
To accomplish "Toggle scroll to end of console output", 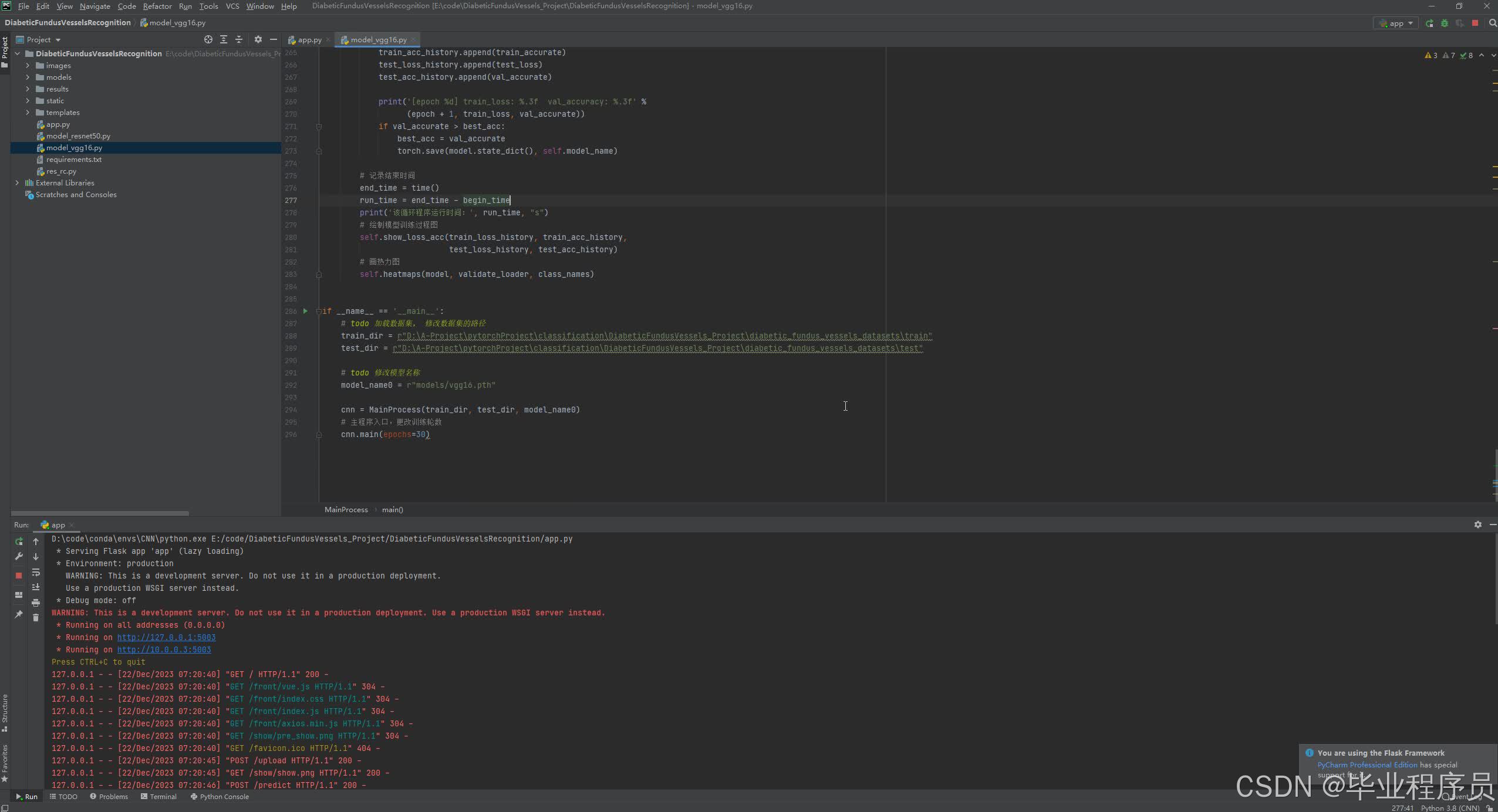I will click(x=36, y=587).
